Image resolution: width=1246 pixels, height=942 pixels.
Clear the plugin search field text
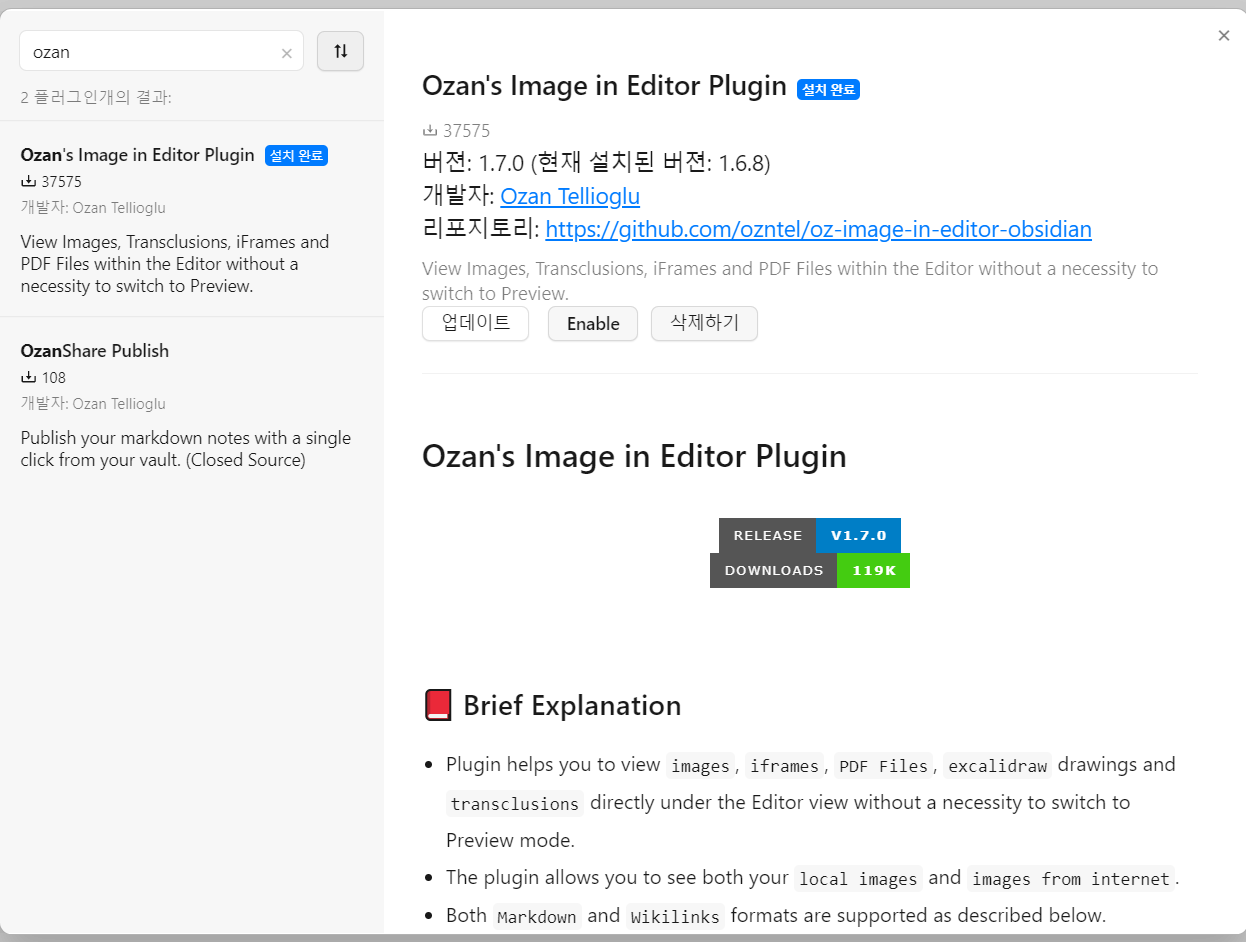click(x=287, y=53)
